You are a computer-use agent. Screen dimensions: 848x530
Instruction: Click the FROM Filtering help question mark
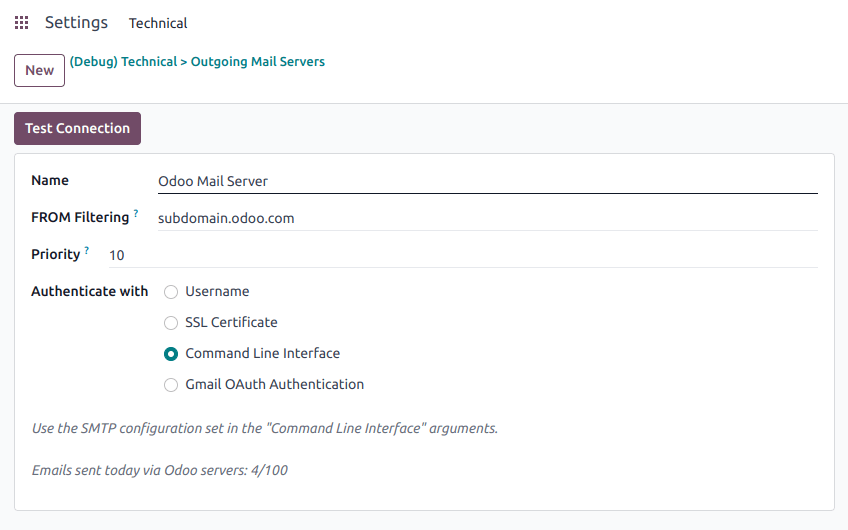coord(136,213)
